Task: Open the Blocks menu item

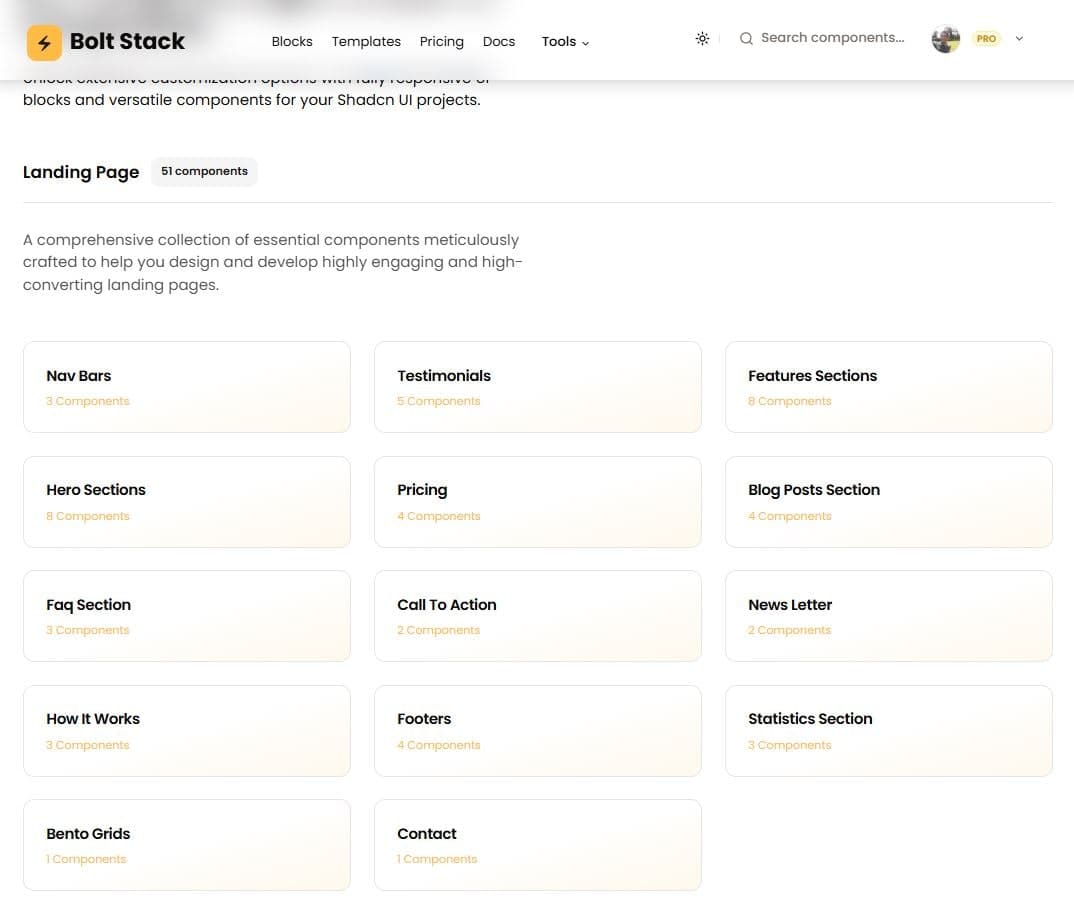Action: tap(292, 42)
